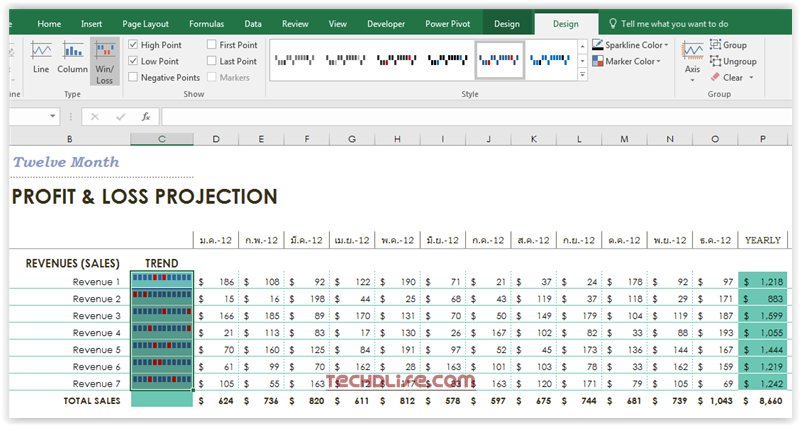Screen dimensions: 800x426
Task: Choose the highlighted fifth sparkline style
Action: coord(499,60)
